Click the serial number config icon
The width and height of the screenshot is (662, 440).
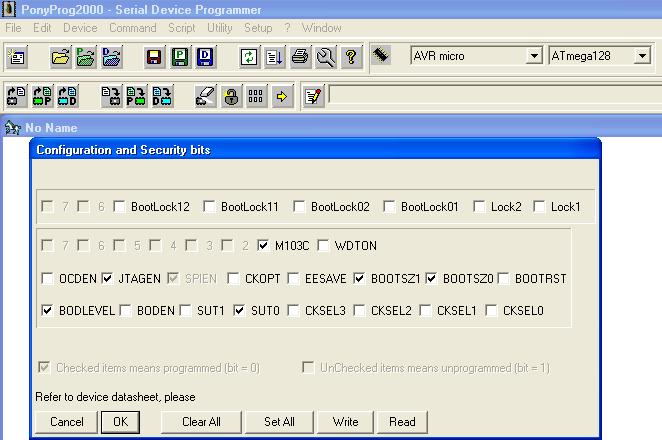tap(256, 96)
